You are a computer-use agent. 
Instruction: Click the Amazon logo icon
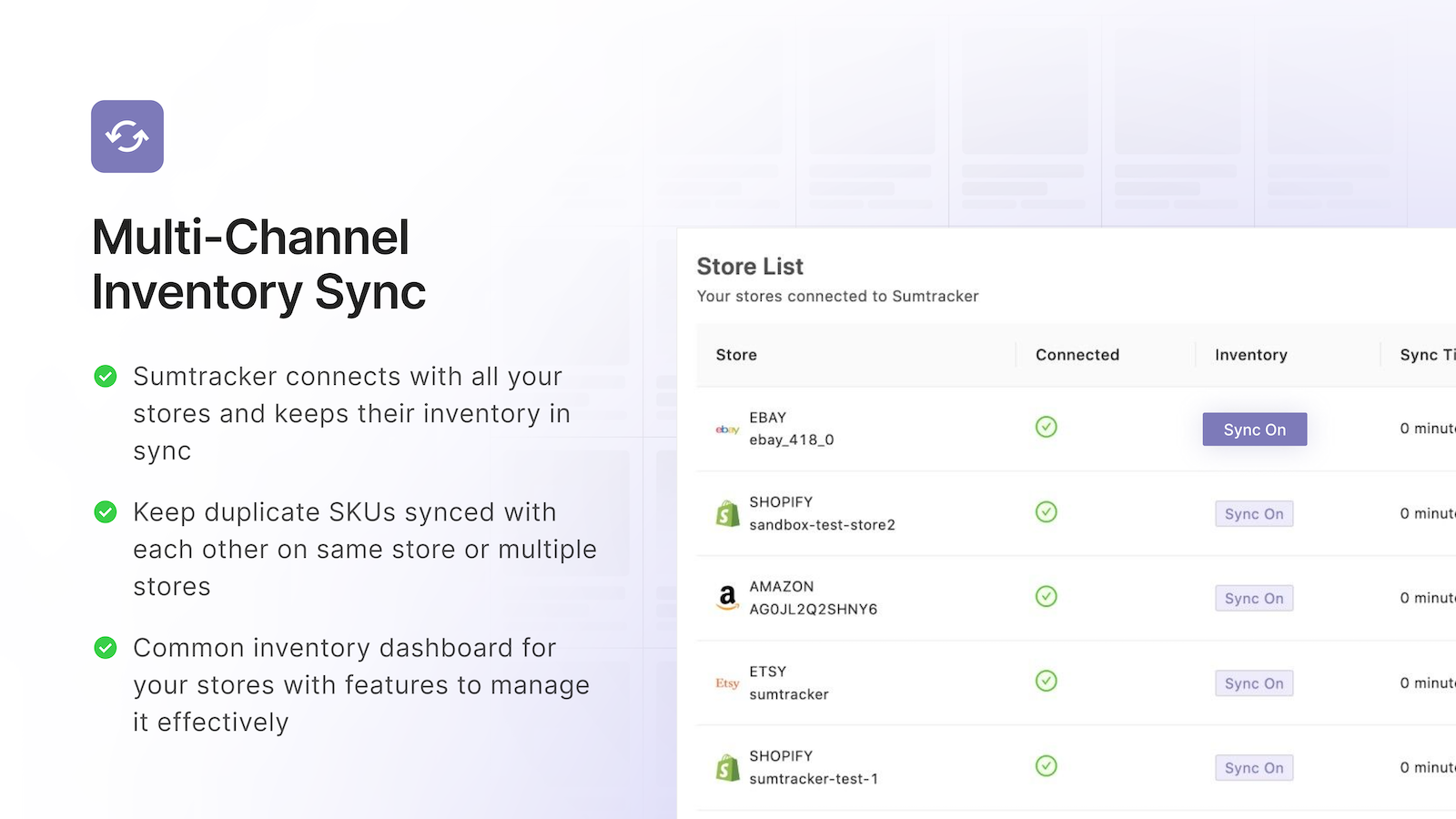(727, 598)
